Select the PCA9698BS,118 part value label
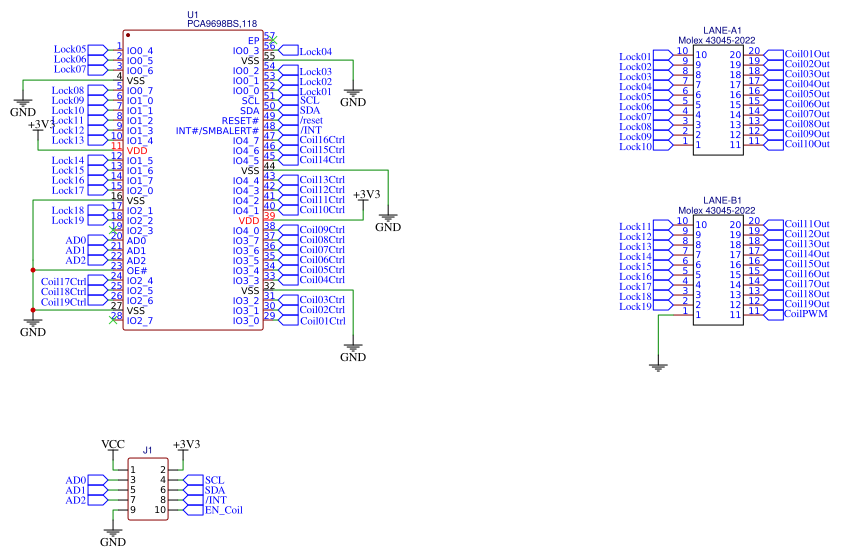Screen dimensions: 841x559 coord(222,24)
